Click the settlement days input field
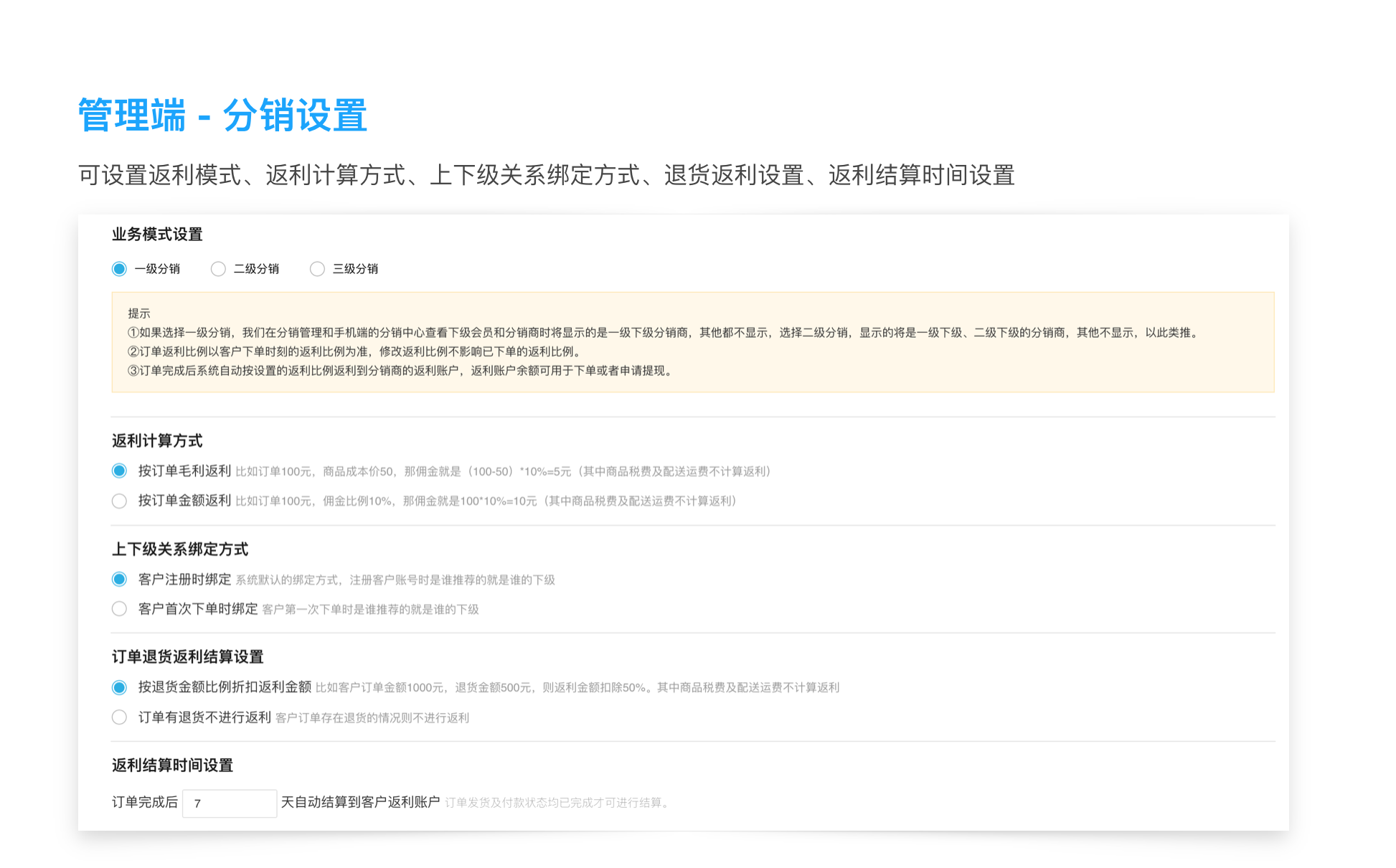The image size is (1396, 868). coord(230,803)
